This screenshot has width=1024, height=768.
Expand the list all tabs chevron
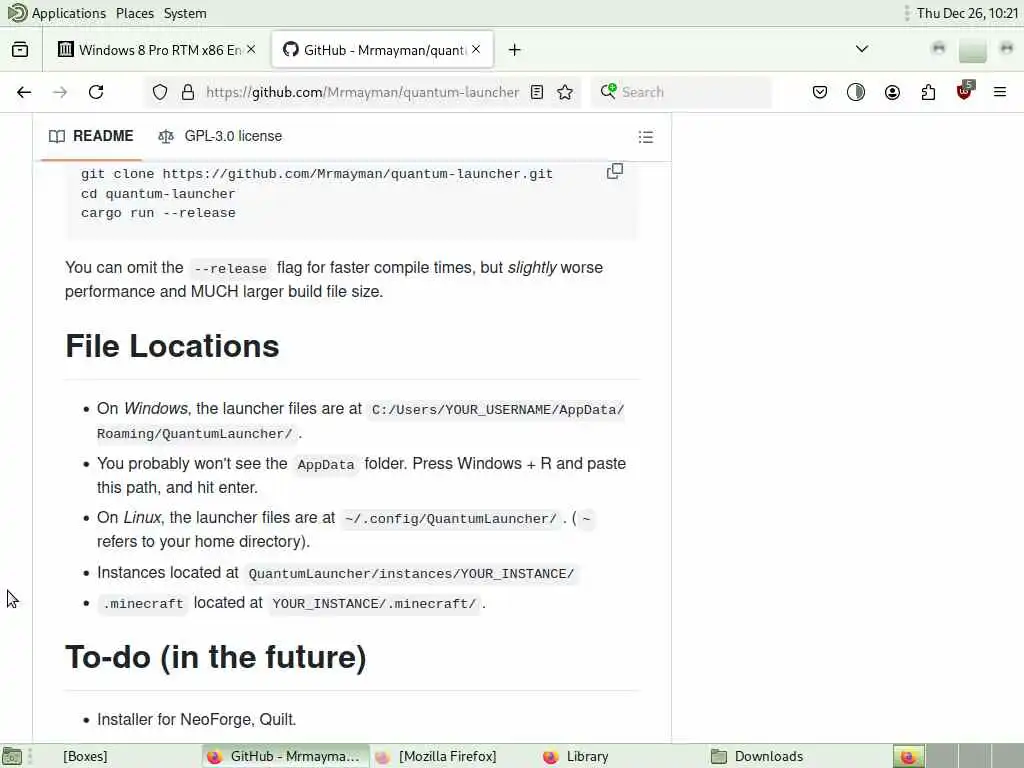tap(862, 49)
